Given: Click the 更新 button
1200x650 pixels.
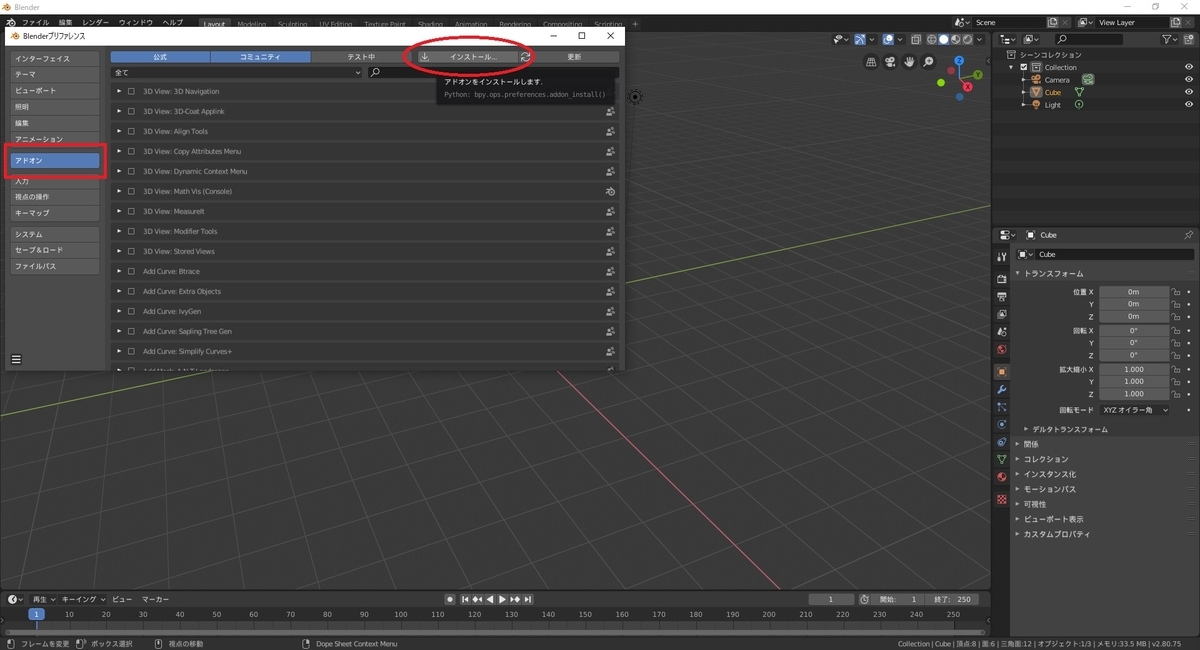Looking at the screenshot, I should 574,57.
